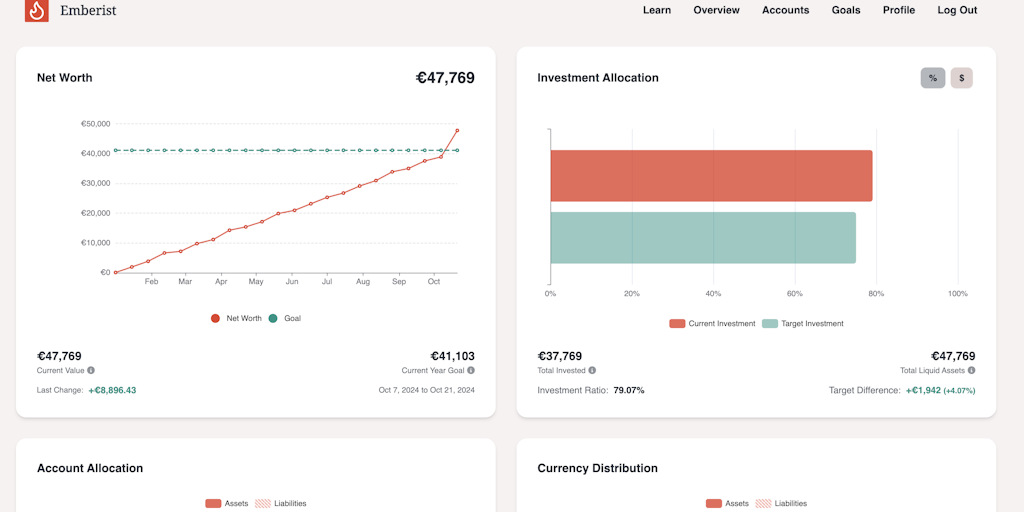Open the Learn page
This screenshot has width=1024, height=512.
[657, 10]
